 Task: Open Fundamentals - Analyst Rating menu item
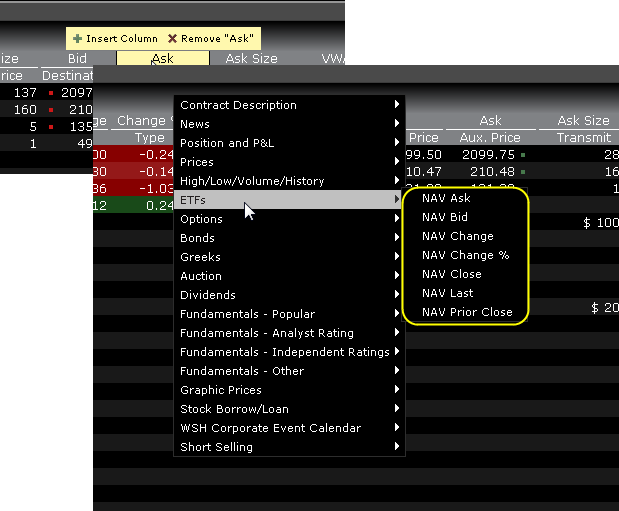pyautogui.click(x=266, y=333)
